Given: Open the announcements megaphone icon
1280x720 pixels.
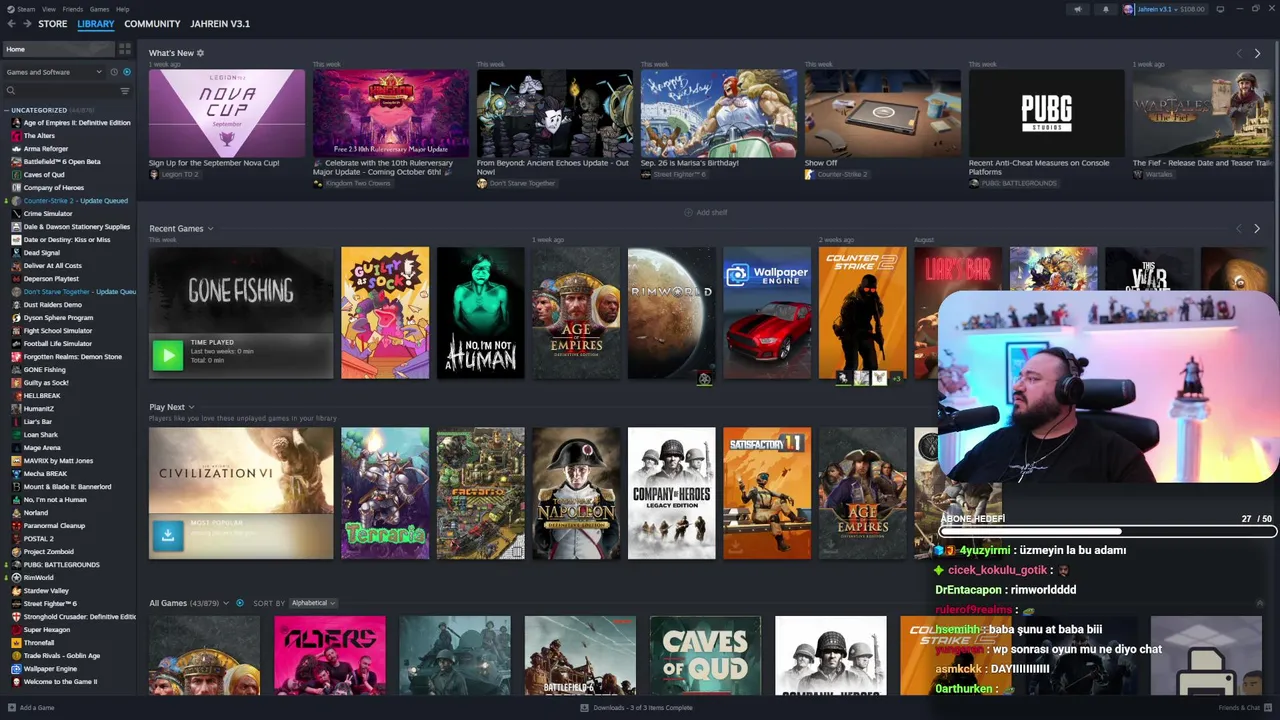Looking at the screenshot, I should (x=1077, y=9).
